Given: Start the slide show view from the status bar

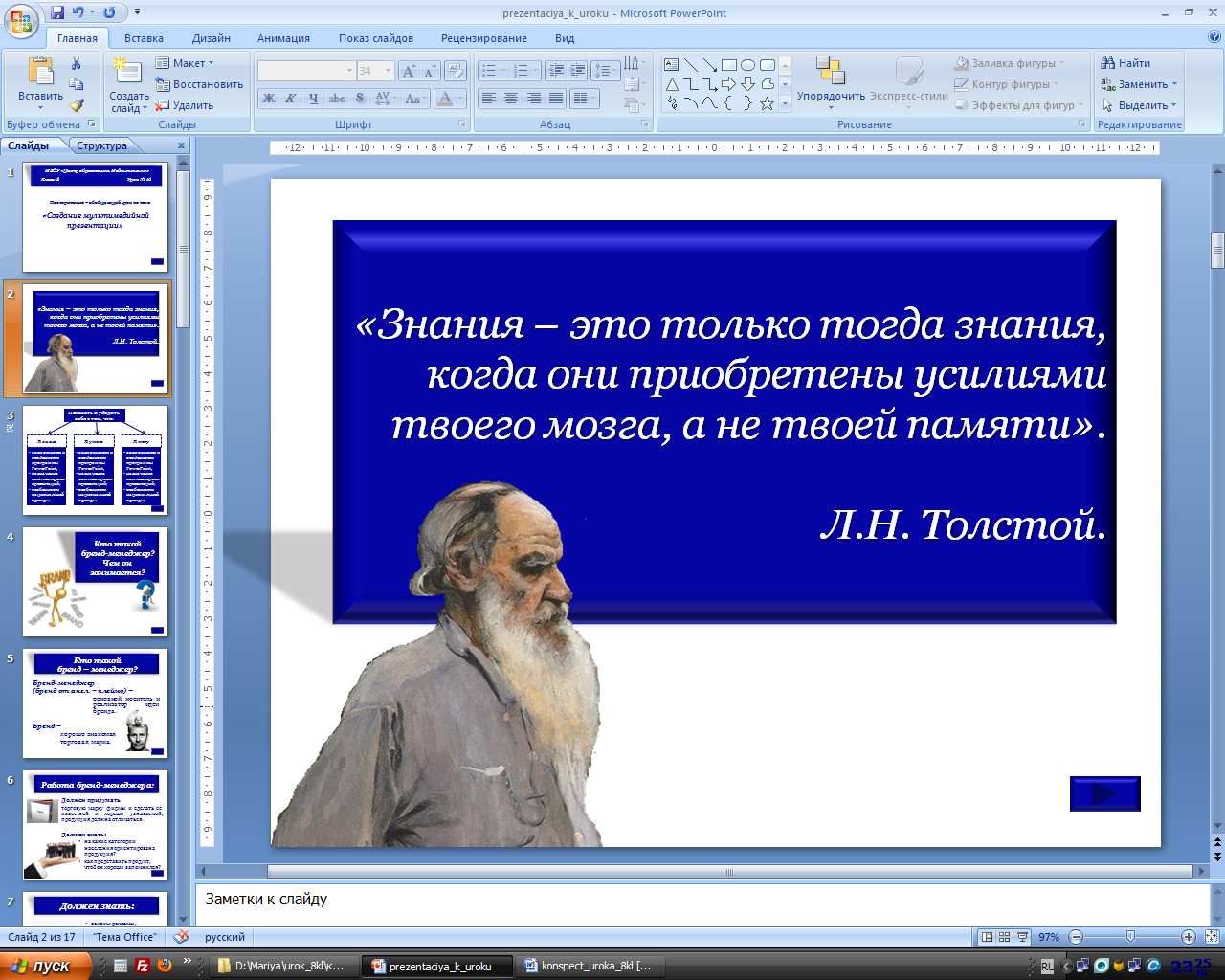Looking at the screenshot, I should point(1022,937).
